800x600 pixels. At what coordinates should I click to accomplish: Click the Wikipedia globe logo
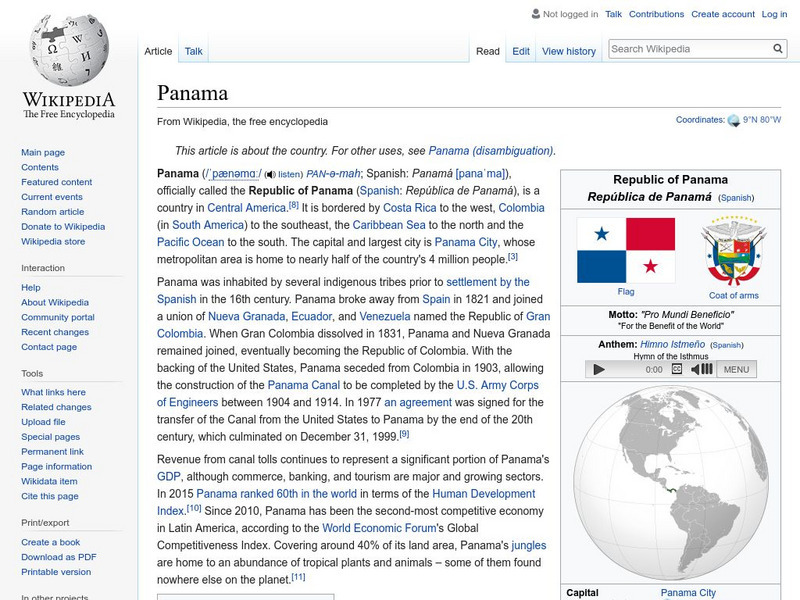point(68,50)
